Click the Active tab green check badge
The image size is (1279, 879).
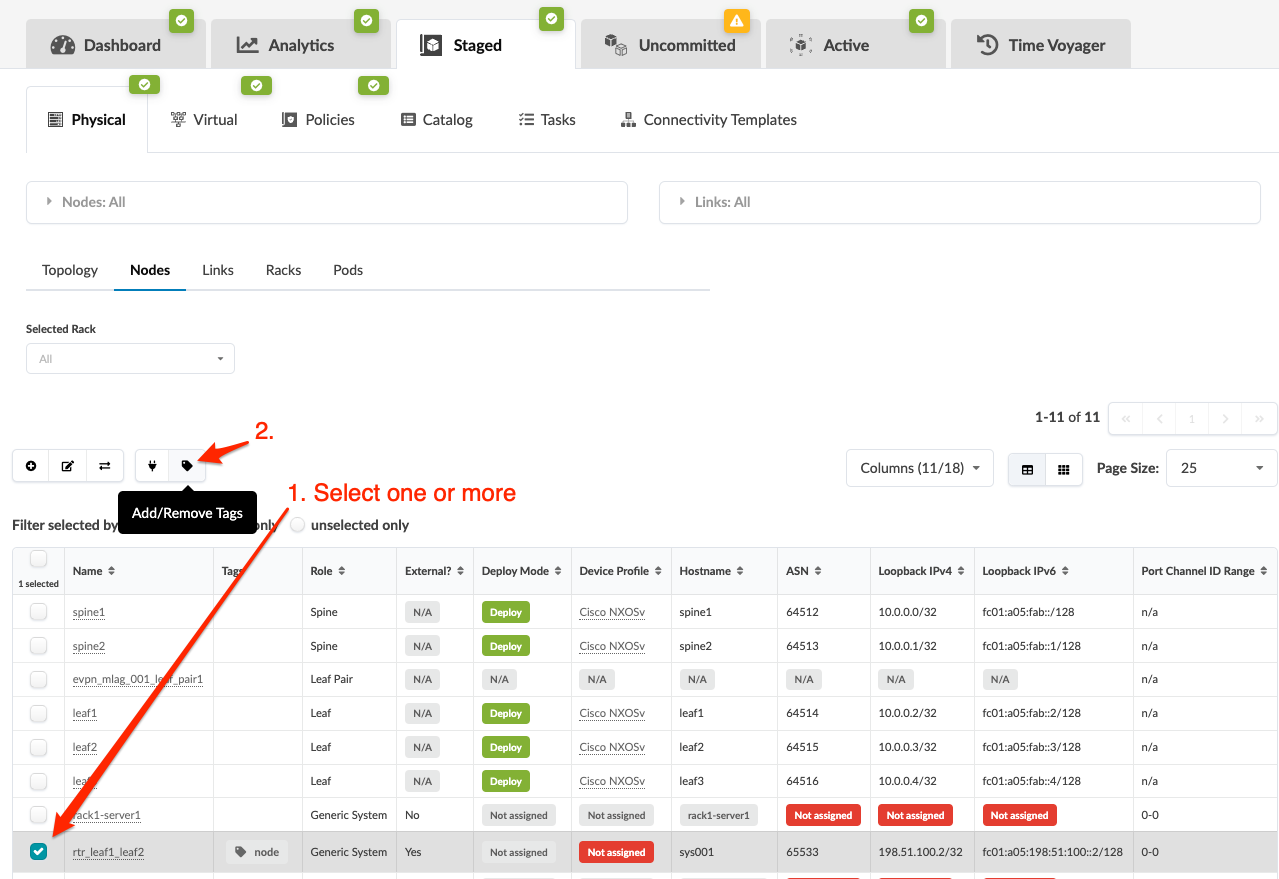(x=921, y=19)
